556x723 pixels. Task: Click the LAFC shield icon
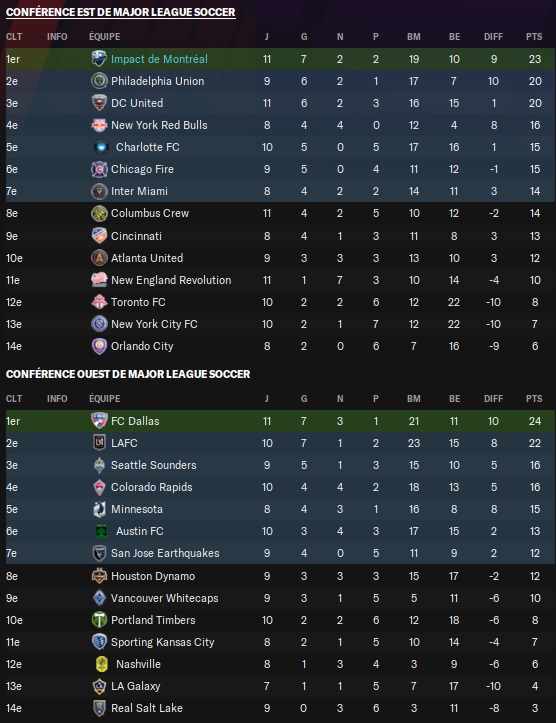[99, 443]
